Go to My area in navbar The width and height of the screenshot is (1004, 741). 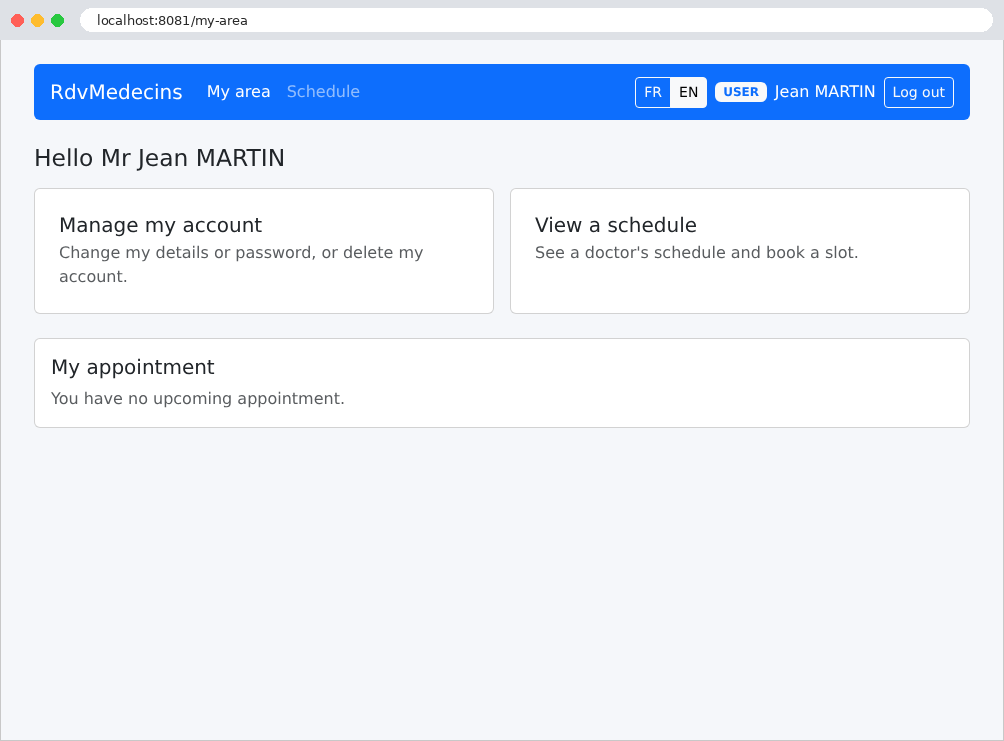click(x=238, y=92)
